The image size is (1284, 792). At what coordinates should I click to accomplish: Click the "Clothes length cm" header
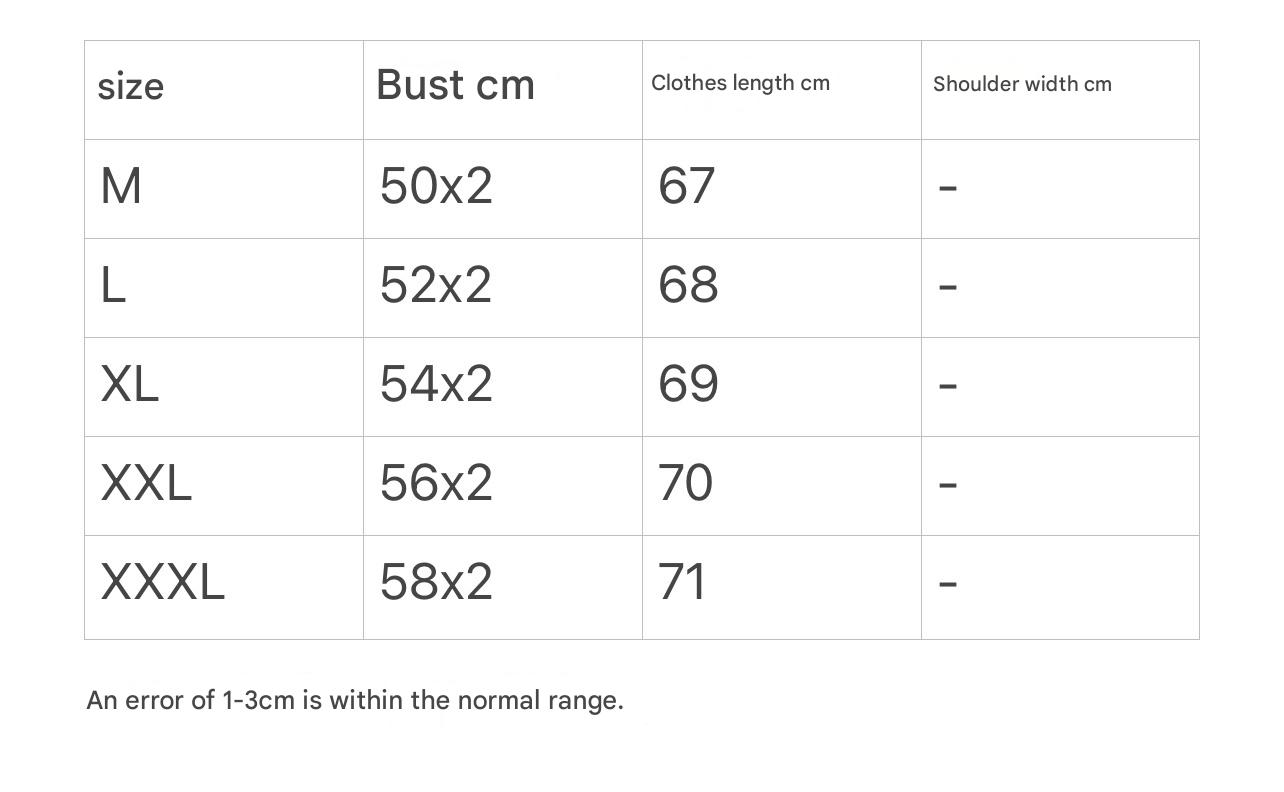(x=740, y=83)
